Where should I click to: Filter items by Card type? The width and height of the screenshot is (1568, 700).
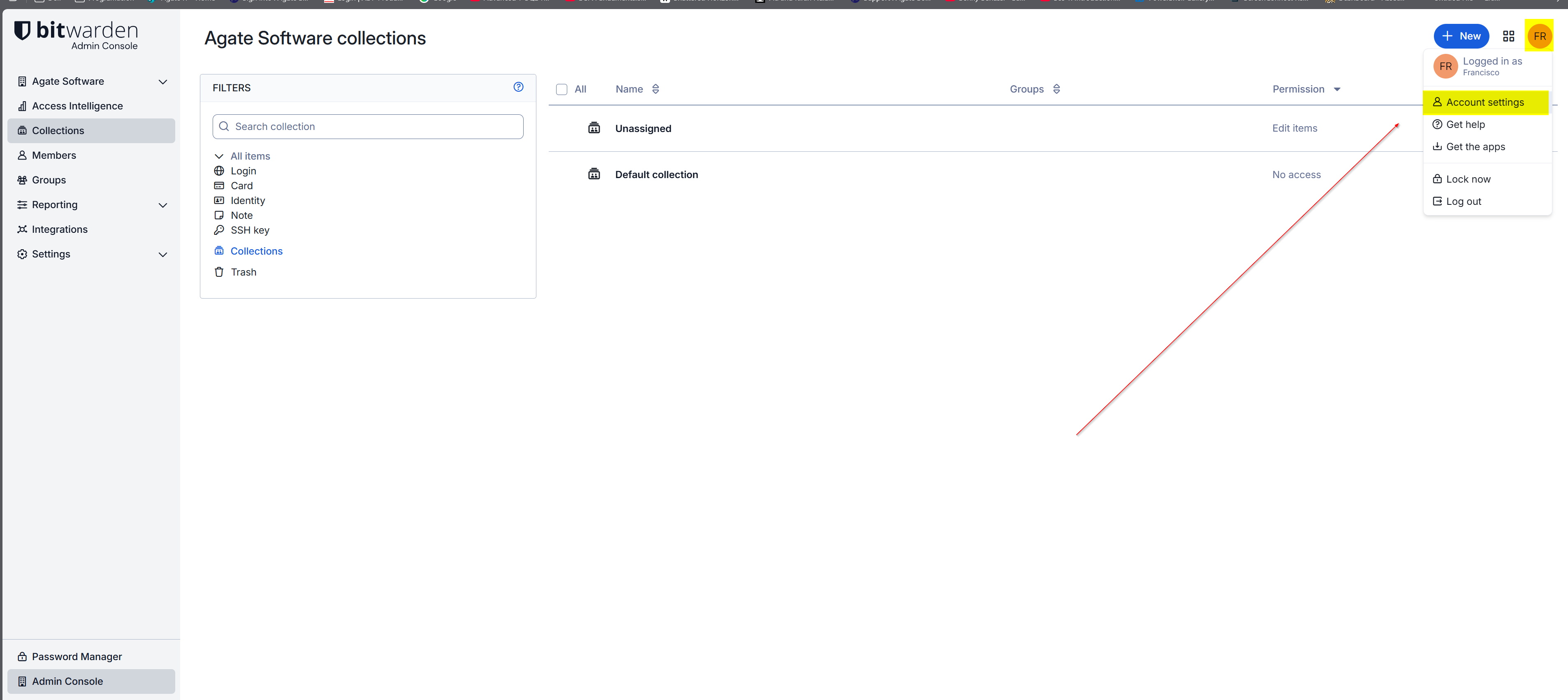click(241, 185)
